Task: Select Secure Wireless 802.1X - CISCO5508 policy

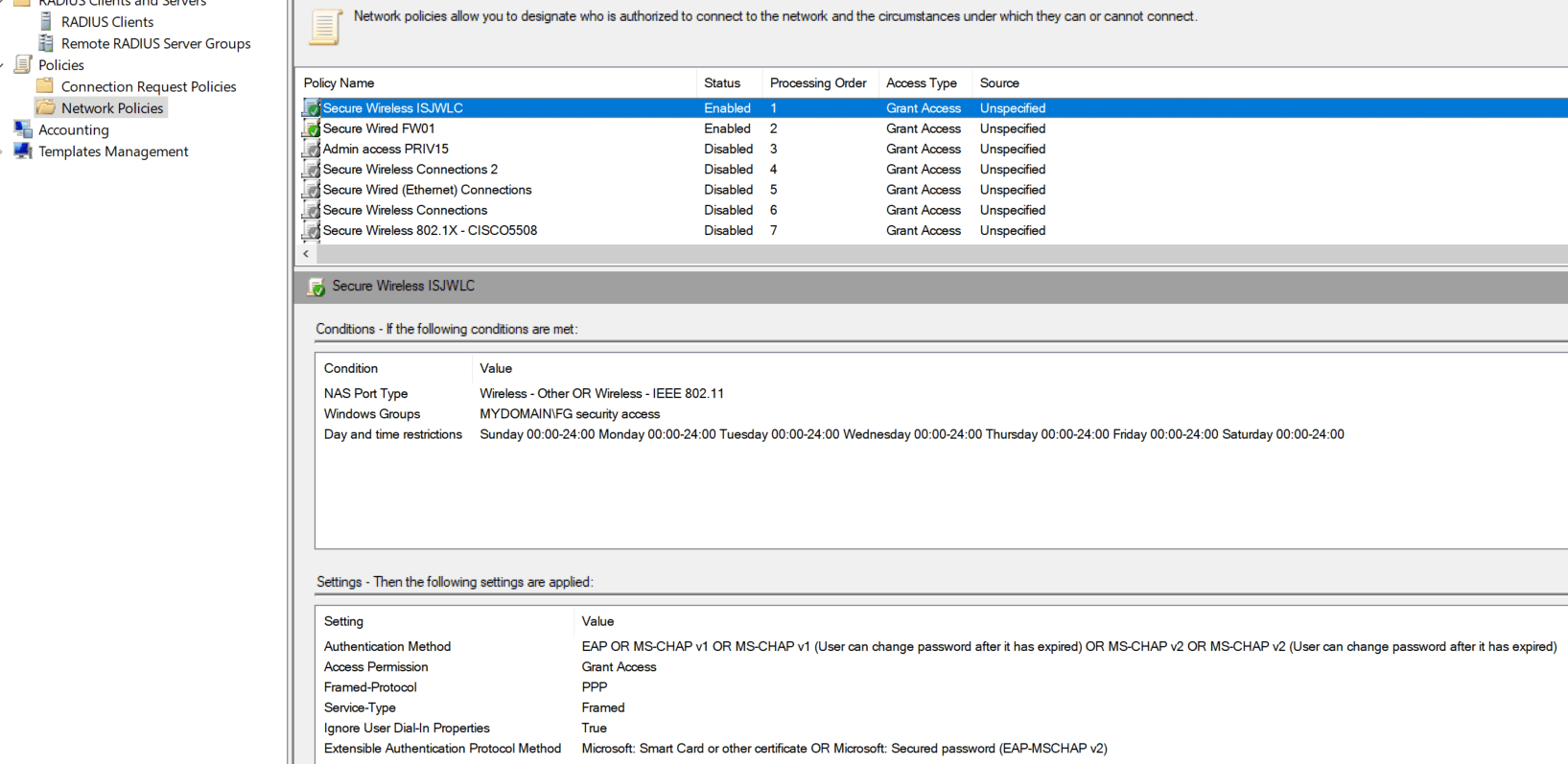Action: (x=430, y=230)
